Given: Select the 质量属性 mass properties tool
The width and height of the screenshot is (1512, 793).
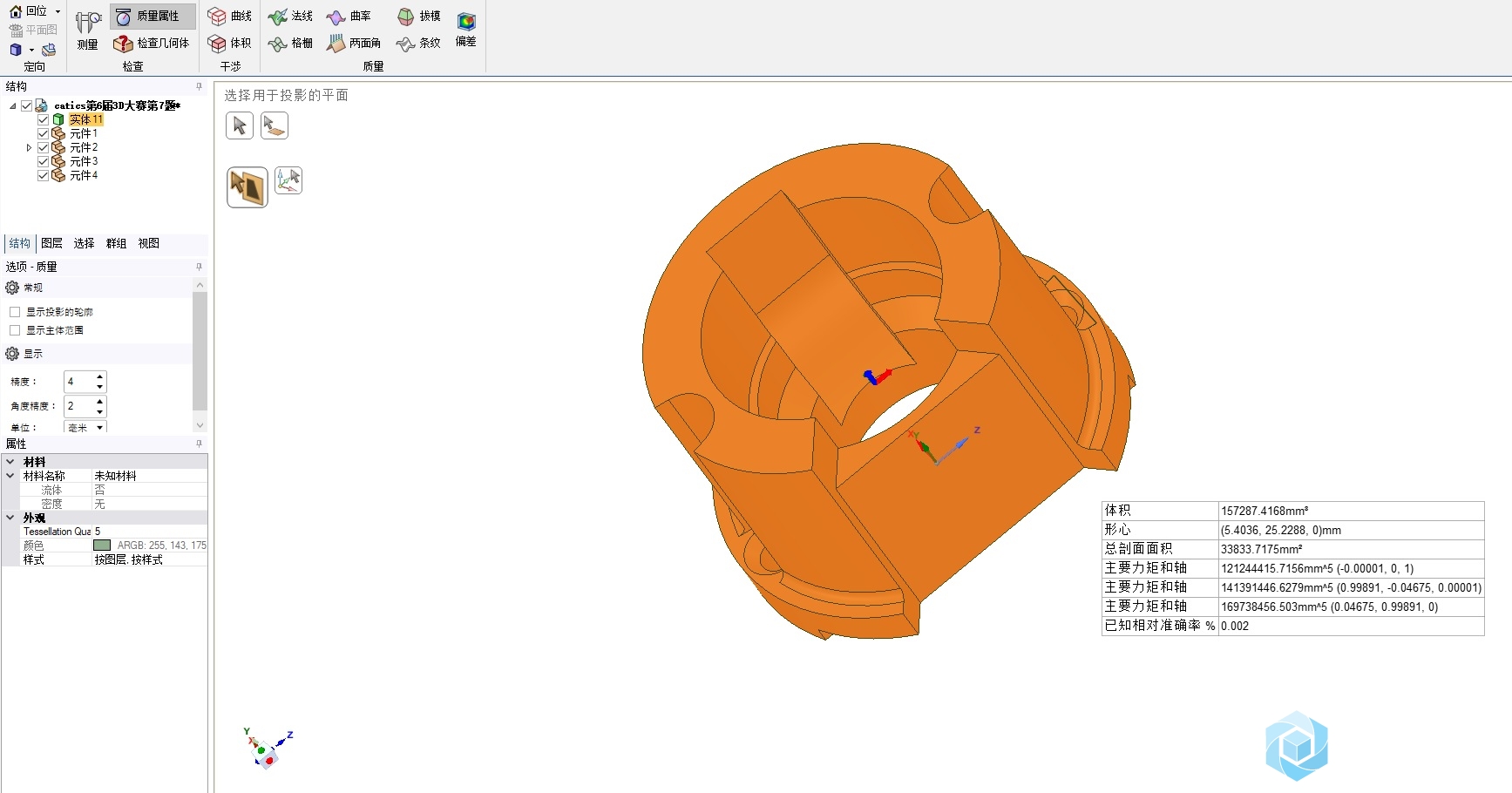Looking at the screenshot, I should (x=153, y=17).
